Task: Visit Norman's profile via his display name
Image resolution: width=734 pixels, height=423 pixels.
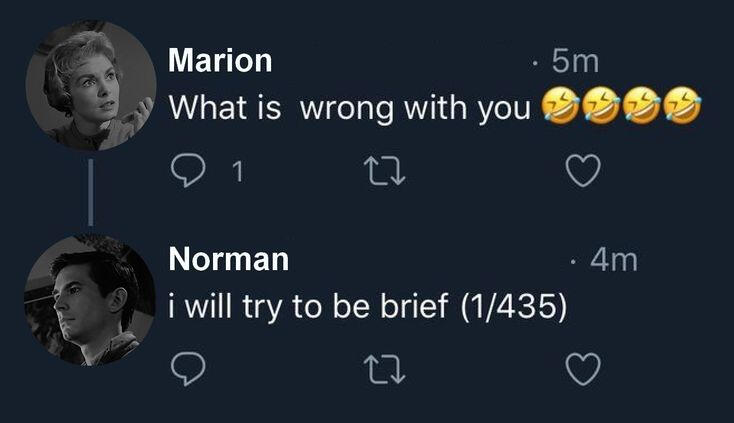Action: point(228,259)
